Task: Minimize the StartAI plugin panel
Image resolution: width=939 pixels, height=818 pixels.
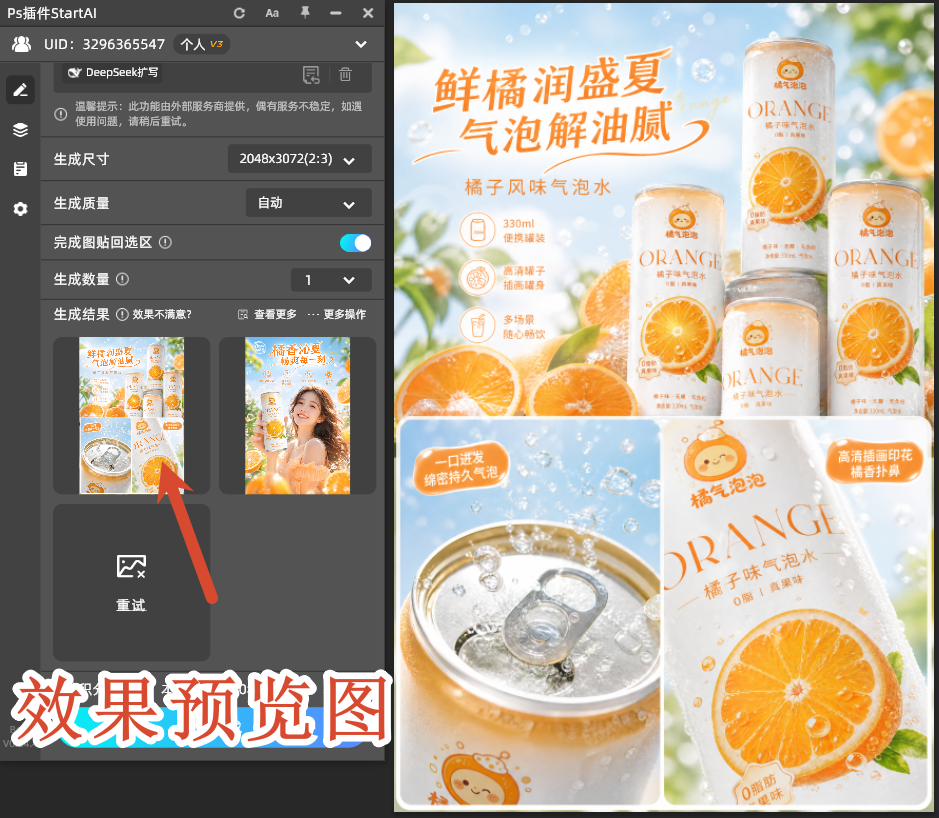Action: click(x=335, y=13)
